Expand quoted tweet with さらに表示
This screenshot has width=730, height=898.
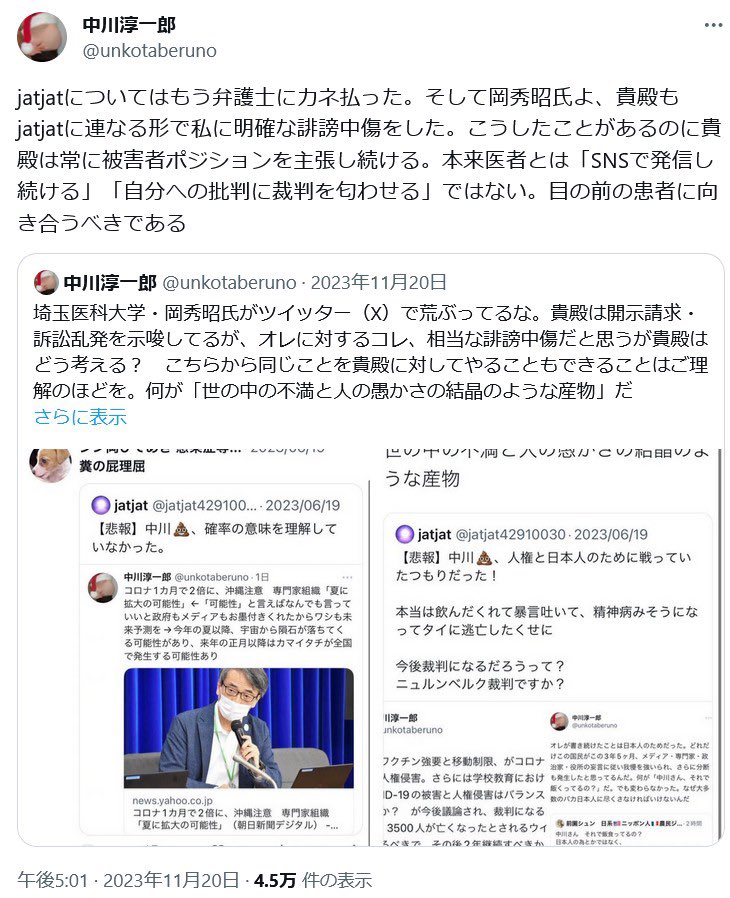click(x=80, y=416)
